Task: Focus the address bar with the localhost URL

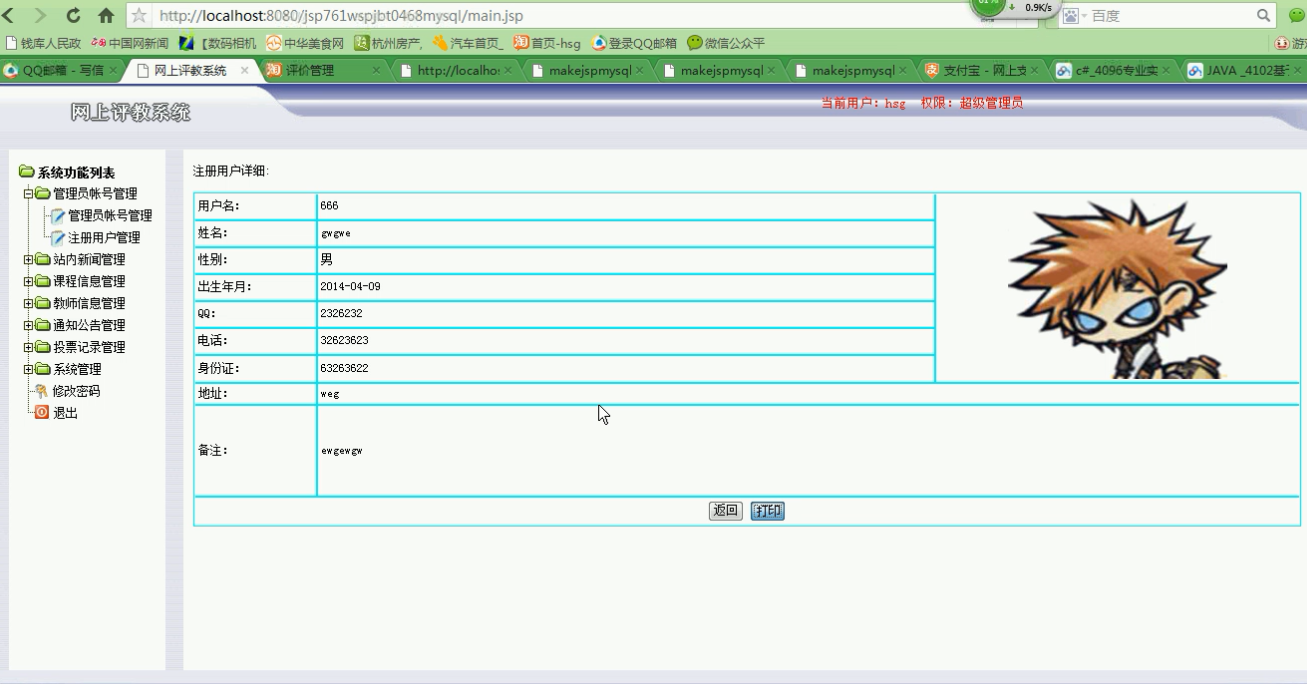Action: [560, 15]
